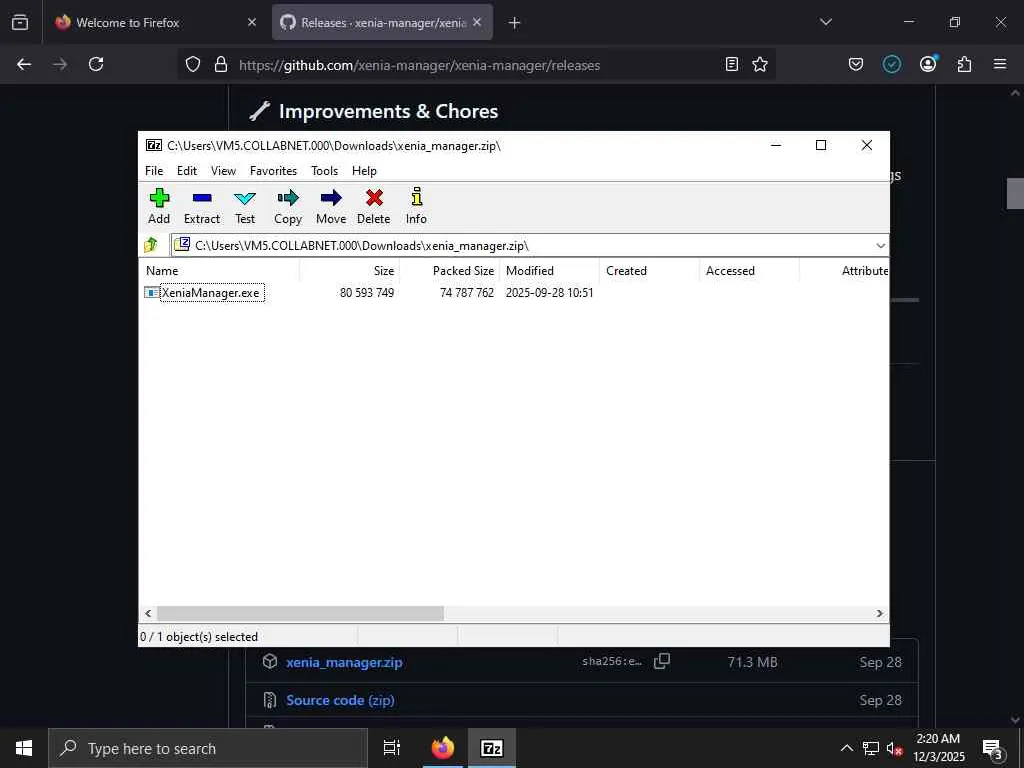Open the notification center icon
Viewport: 1024px width, 768px height.
[993, 749]
